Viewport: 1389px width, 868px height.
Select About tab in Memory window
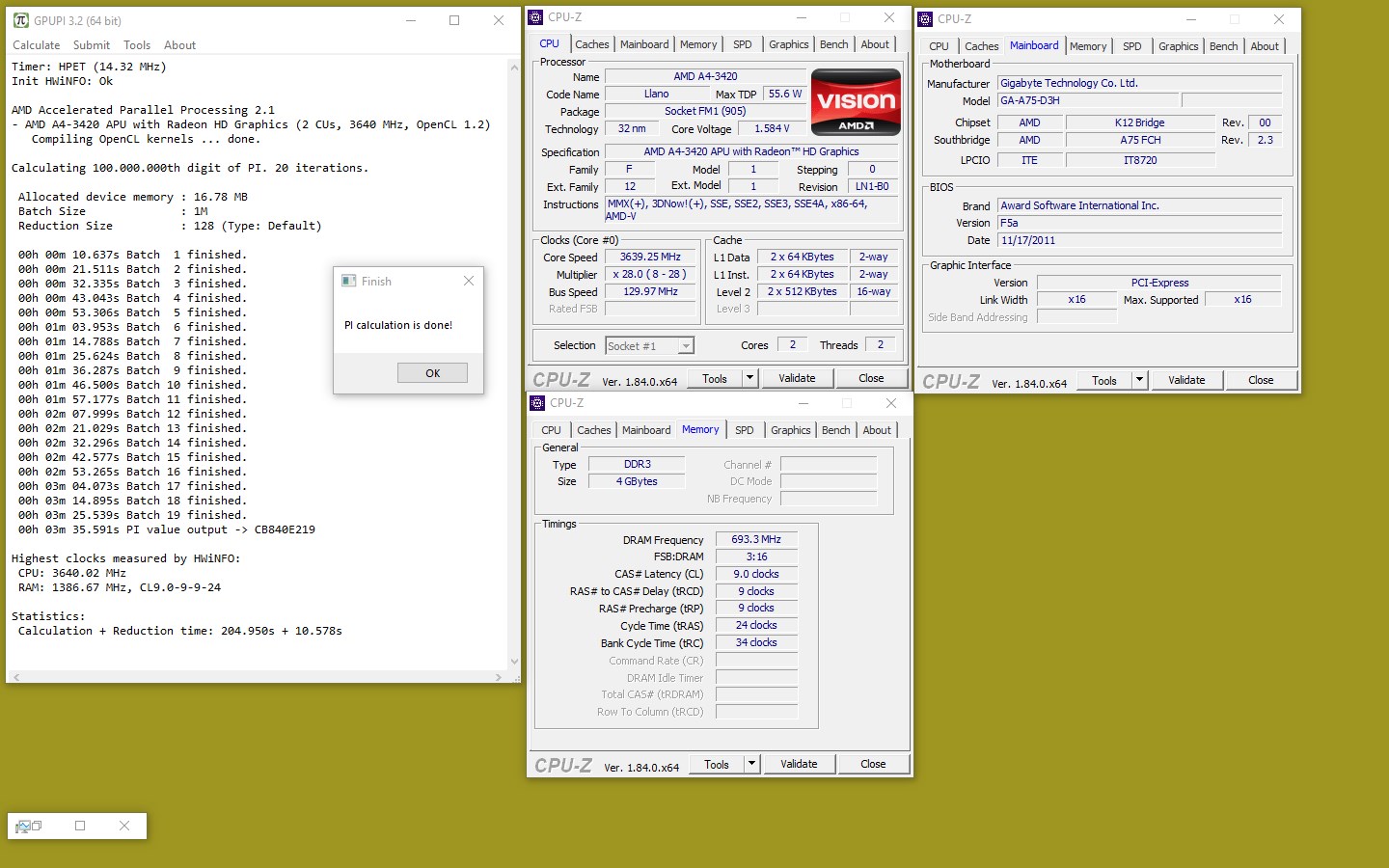(x=877, y=430)
